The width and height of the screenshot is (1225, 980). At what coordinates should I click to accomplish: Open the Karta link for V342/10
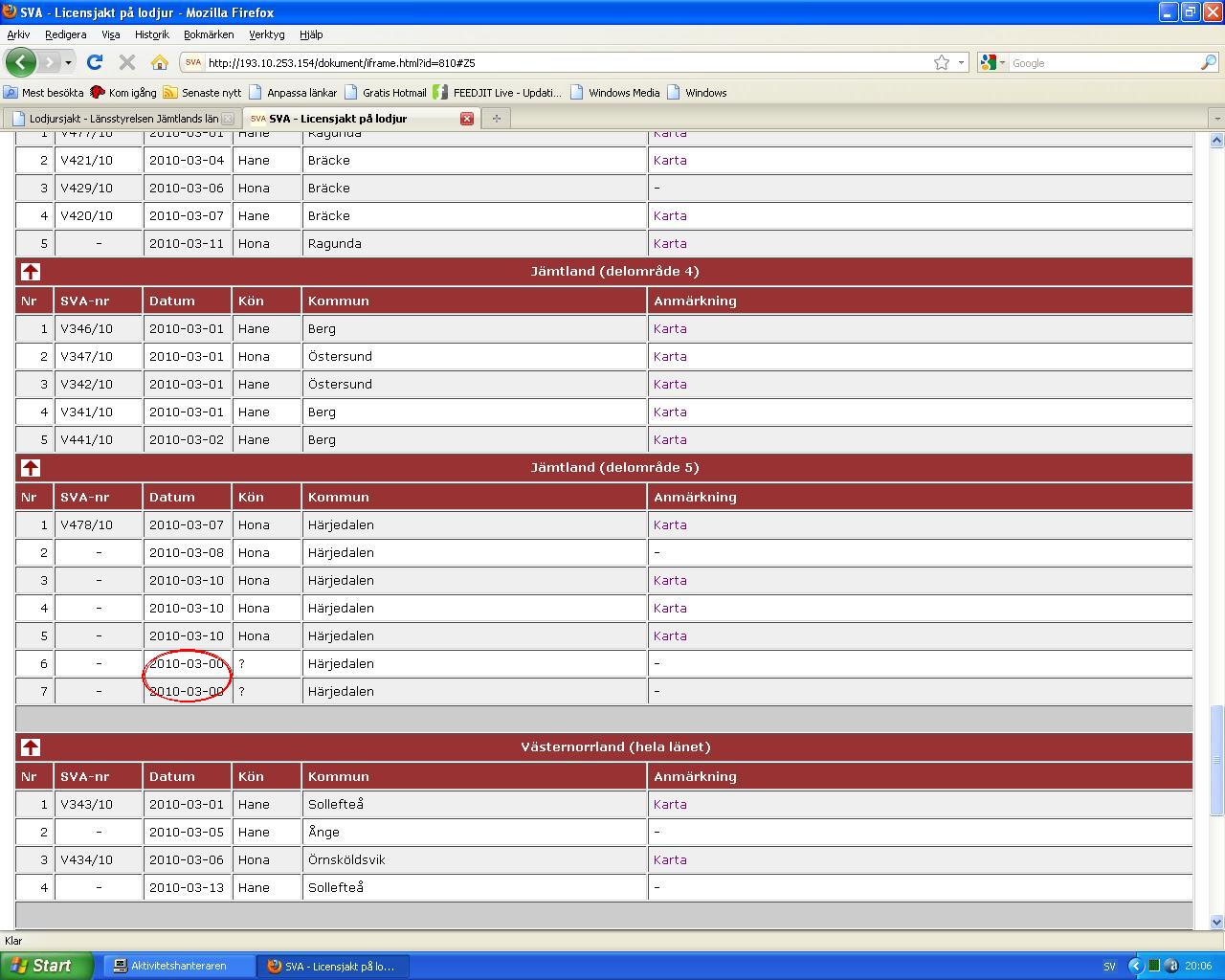[x=670, y=385]
